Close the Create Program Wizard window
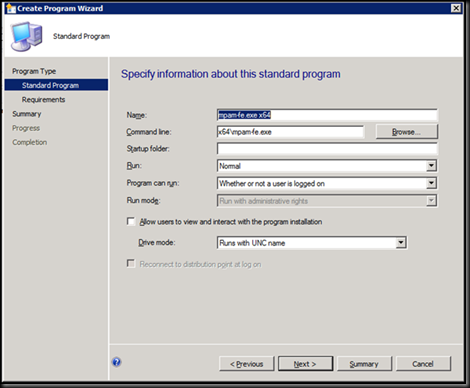This screenshot has width=470, height=388. [456, 8]
